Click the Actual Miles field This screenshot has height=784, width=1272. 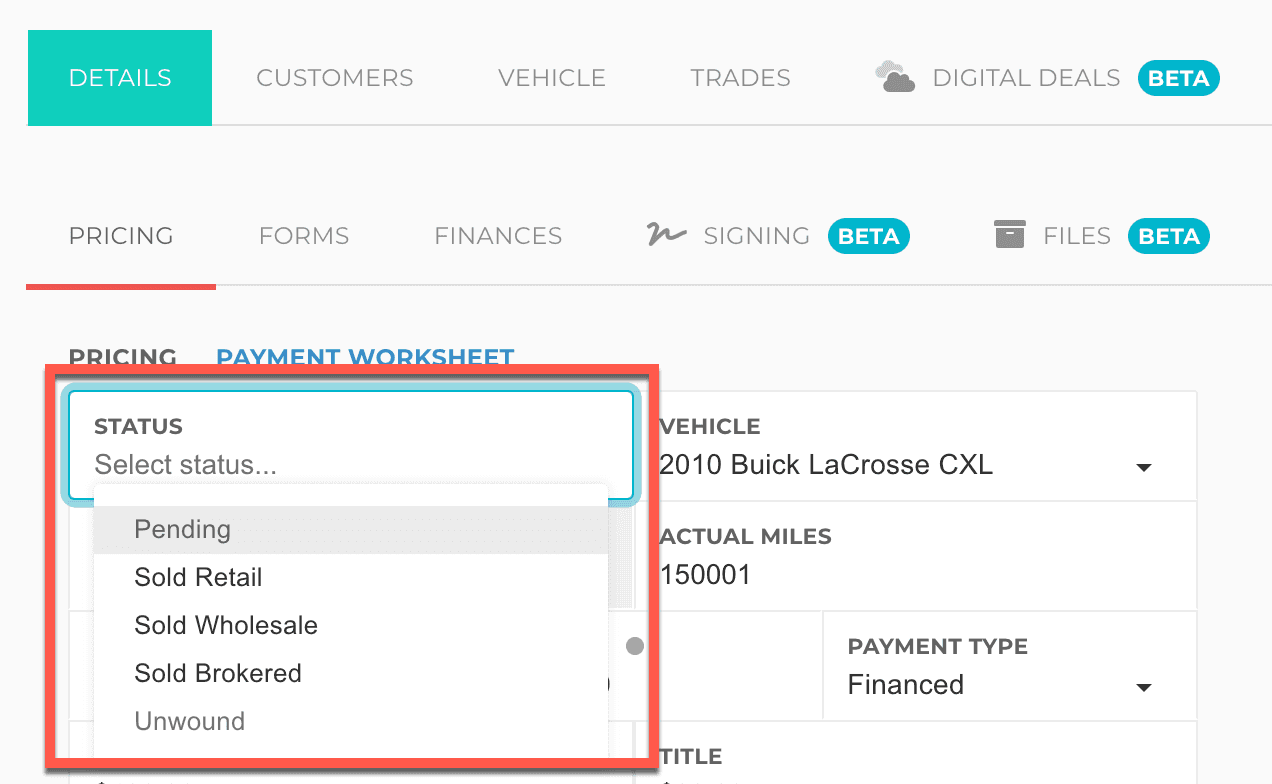click(900, 575)
